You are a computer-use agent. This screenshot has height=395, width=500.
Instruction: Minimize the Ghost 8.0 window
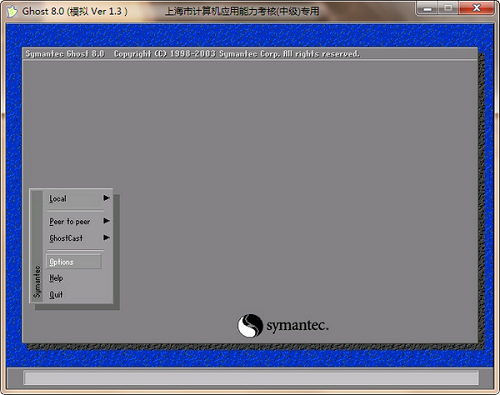[428, 8]
